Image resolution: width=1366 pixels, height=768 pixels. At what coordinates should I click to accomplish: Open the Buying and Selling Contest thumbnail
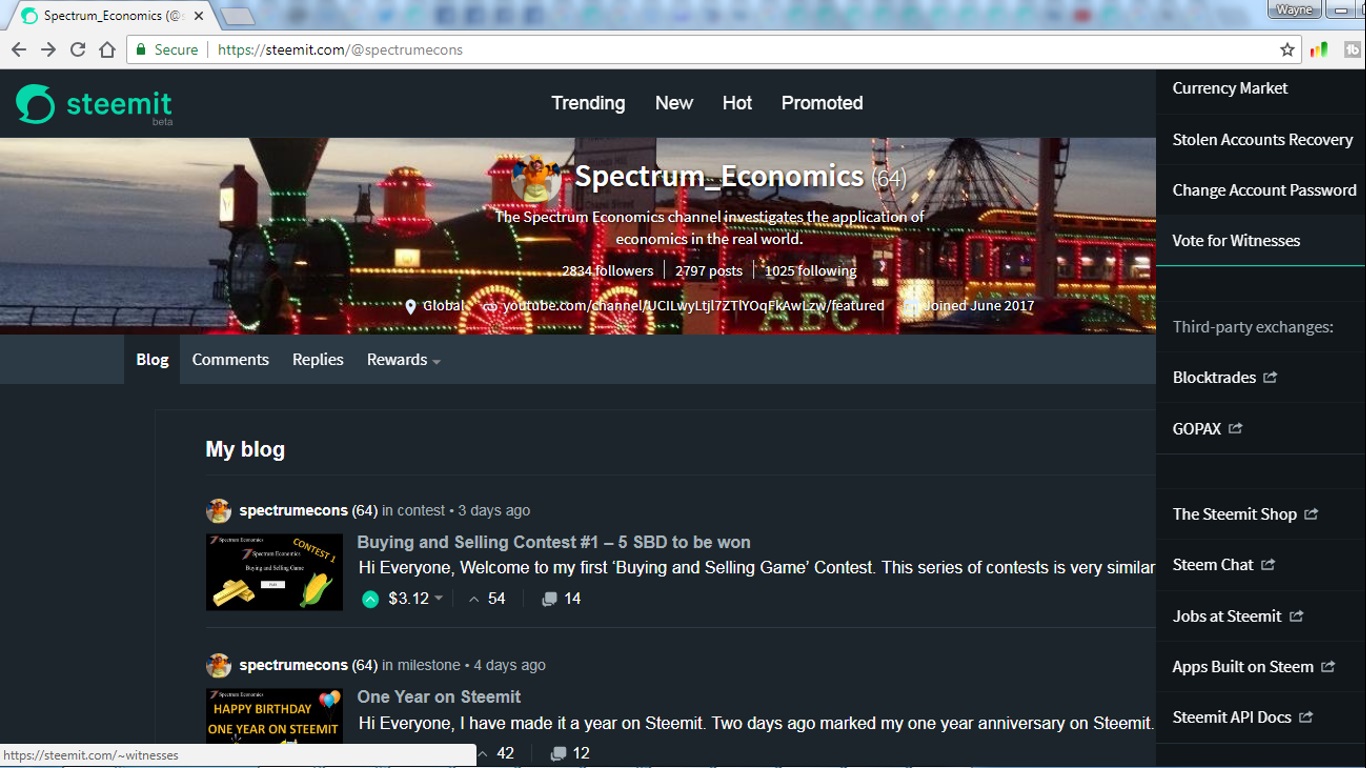pos(274,572)
